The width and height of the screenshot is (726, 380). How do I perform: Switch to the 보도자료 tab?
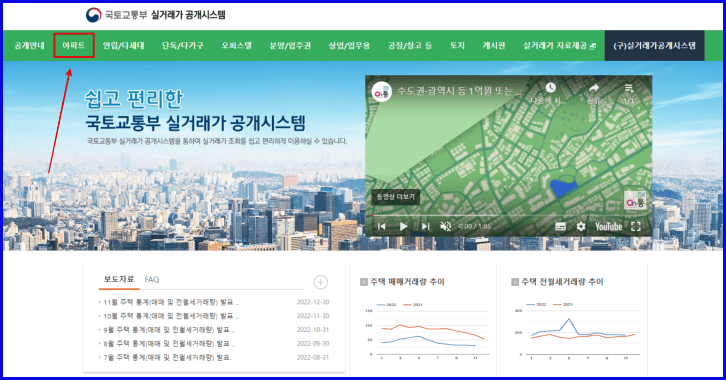[x=119, y=279]
